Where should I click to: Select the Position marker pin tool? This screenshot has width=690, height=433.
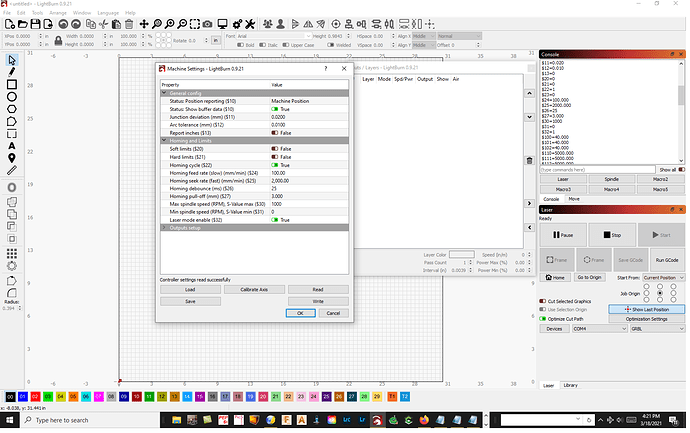12,158
